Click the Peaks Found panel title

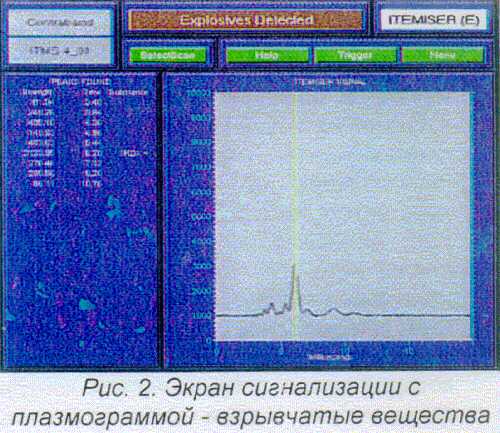click(79, 82)
